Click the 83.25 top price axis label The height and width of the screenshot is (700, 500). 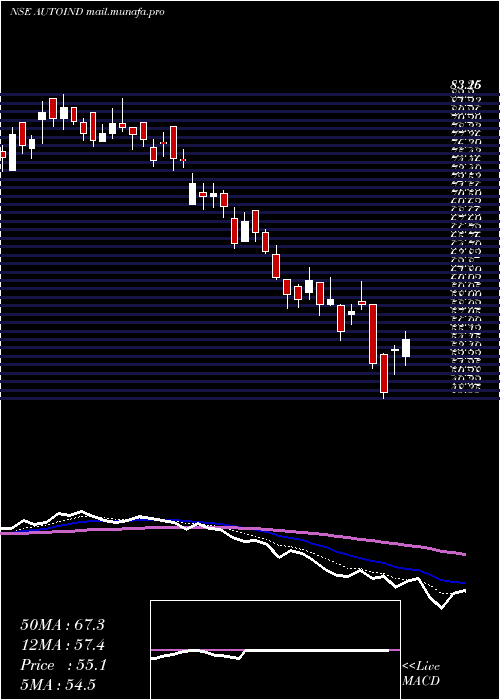pyautogui.click(x=465, y=84)
